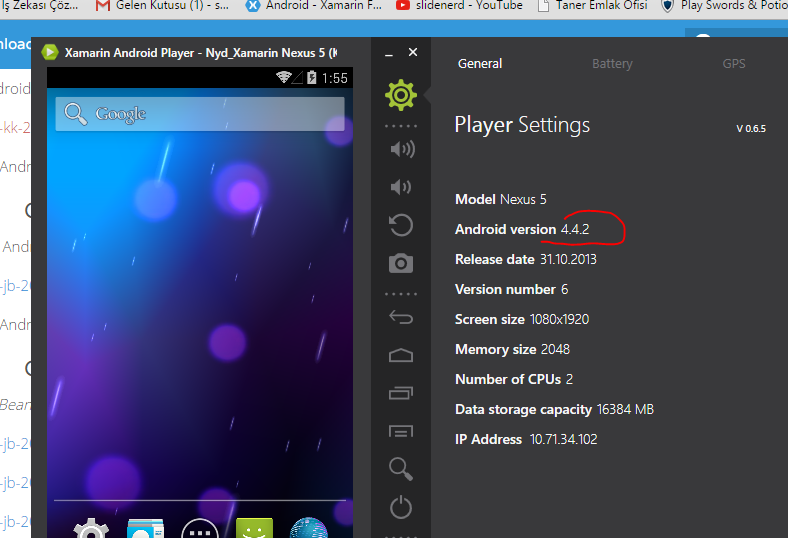Click the Android version value 4.4.2
This screenshot has width=788, height=538.
pyautogui.click(x=575, y=230)
